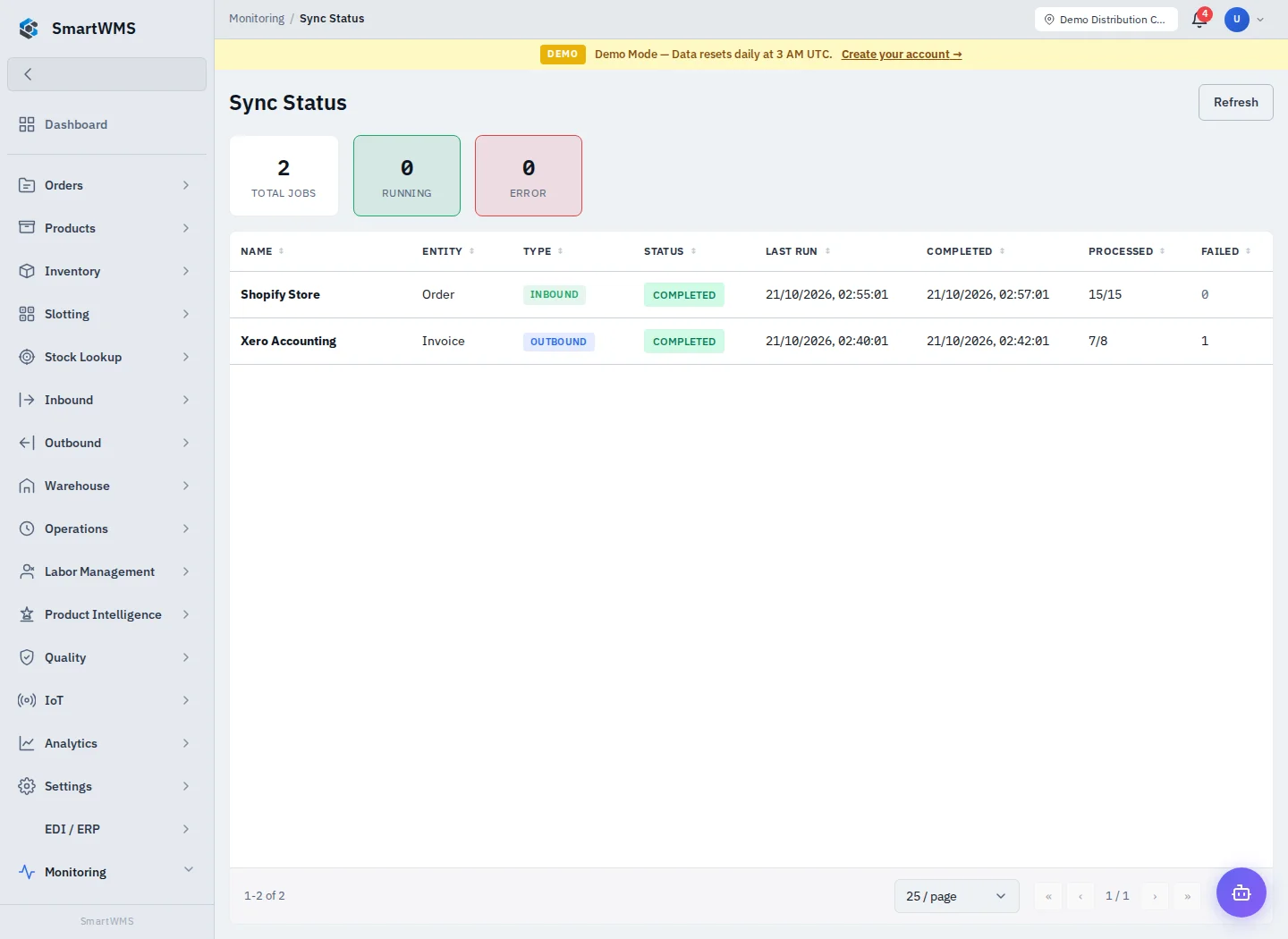This screenshot has width=1288, height=939.
Task: Follow the Create your account link
Action: coord(902,55)
